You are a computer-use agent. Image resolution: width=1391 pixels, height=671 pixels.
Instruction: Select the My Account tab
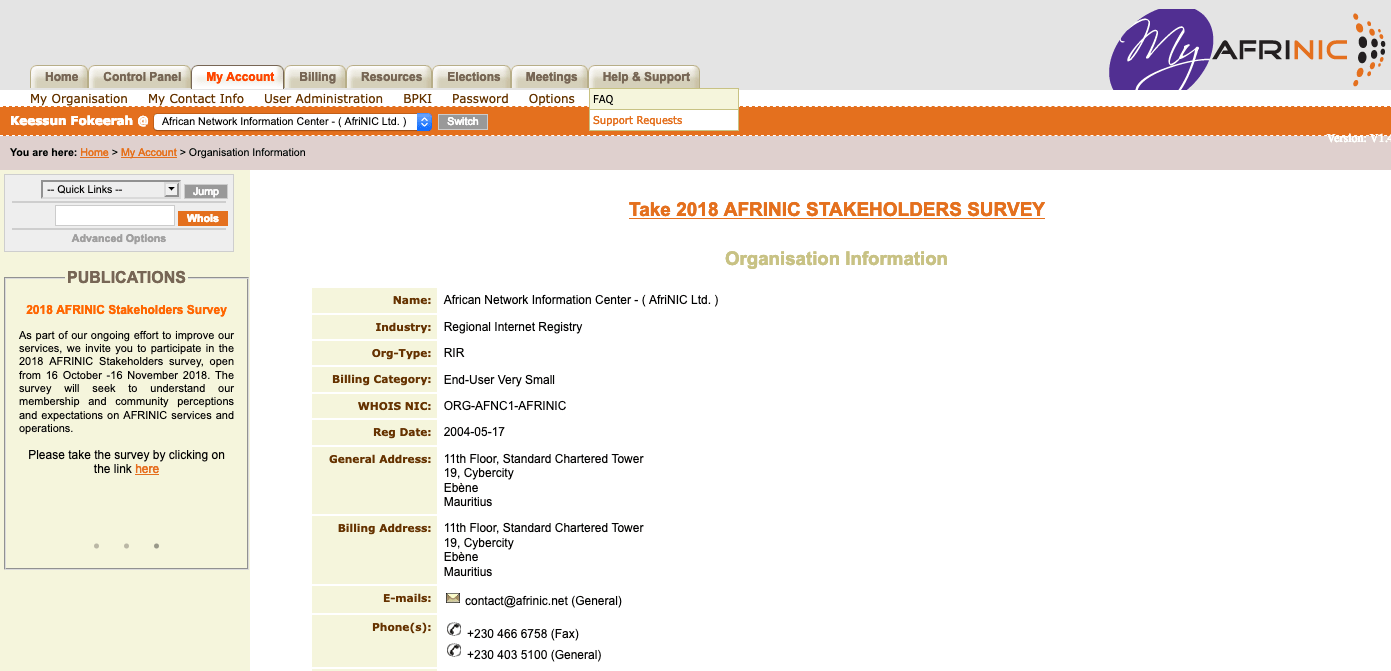point(240,77)
